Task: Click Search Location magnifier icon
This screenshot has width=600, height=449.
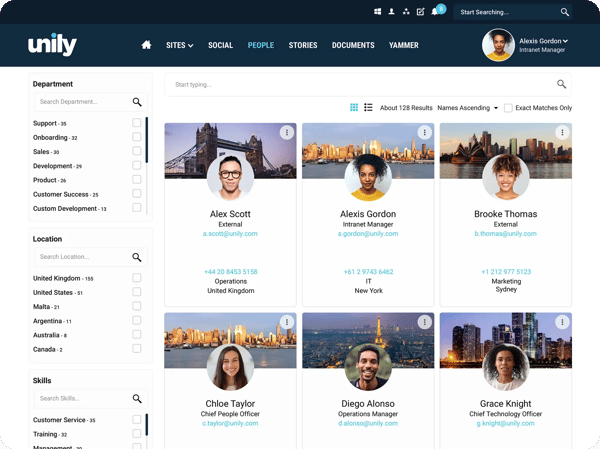Action: tap(137, 257)
